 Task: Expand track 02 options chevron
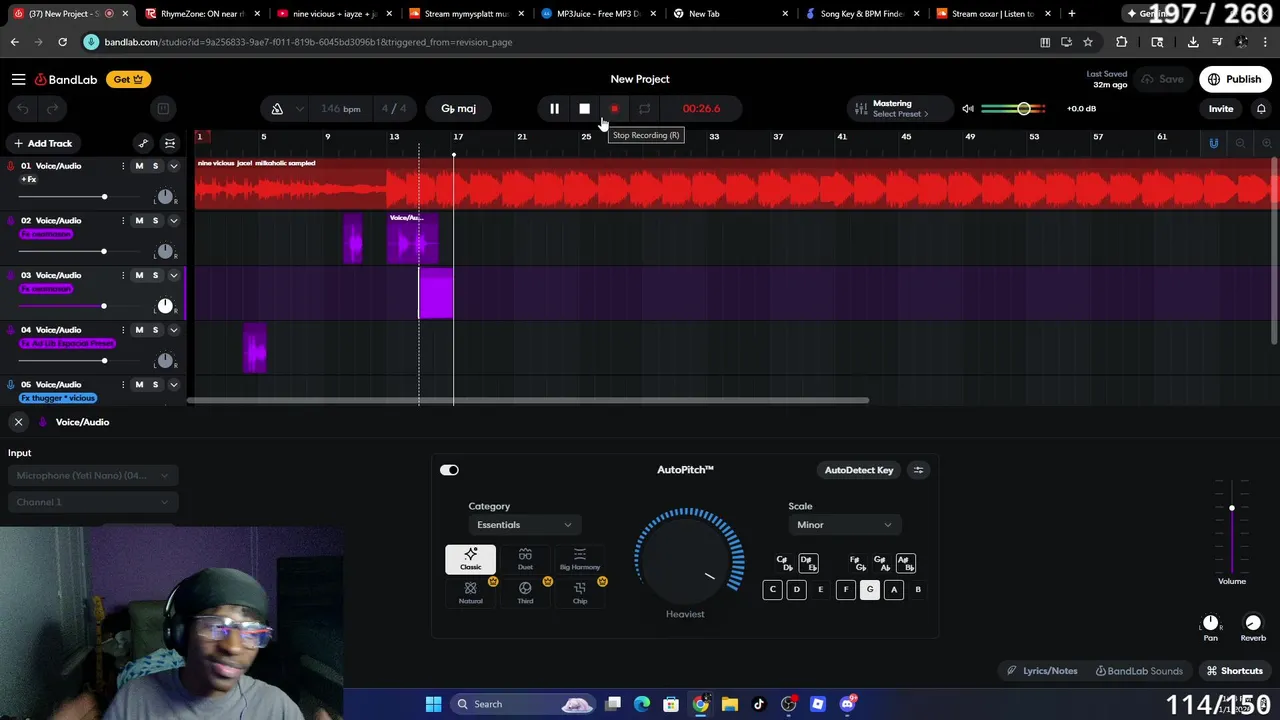pos(173,220)
